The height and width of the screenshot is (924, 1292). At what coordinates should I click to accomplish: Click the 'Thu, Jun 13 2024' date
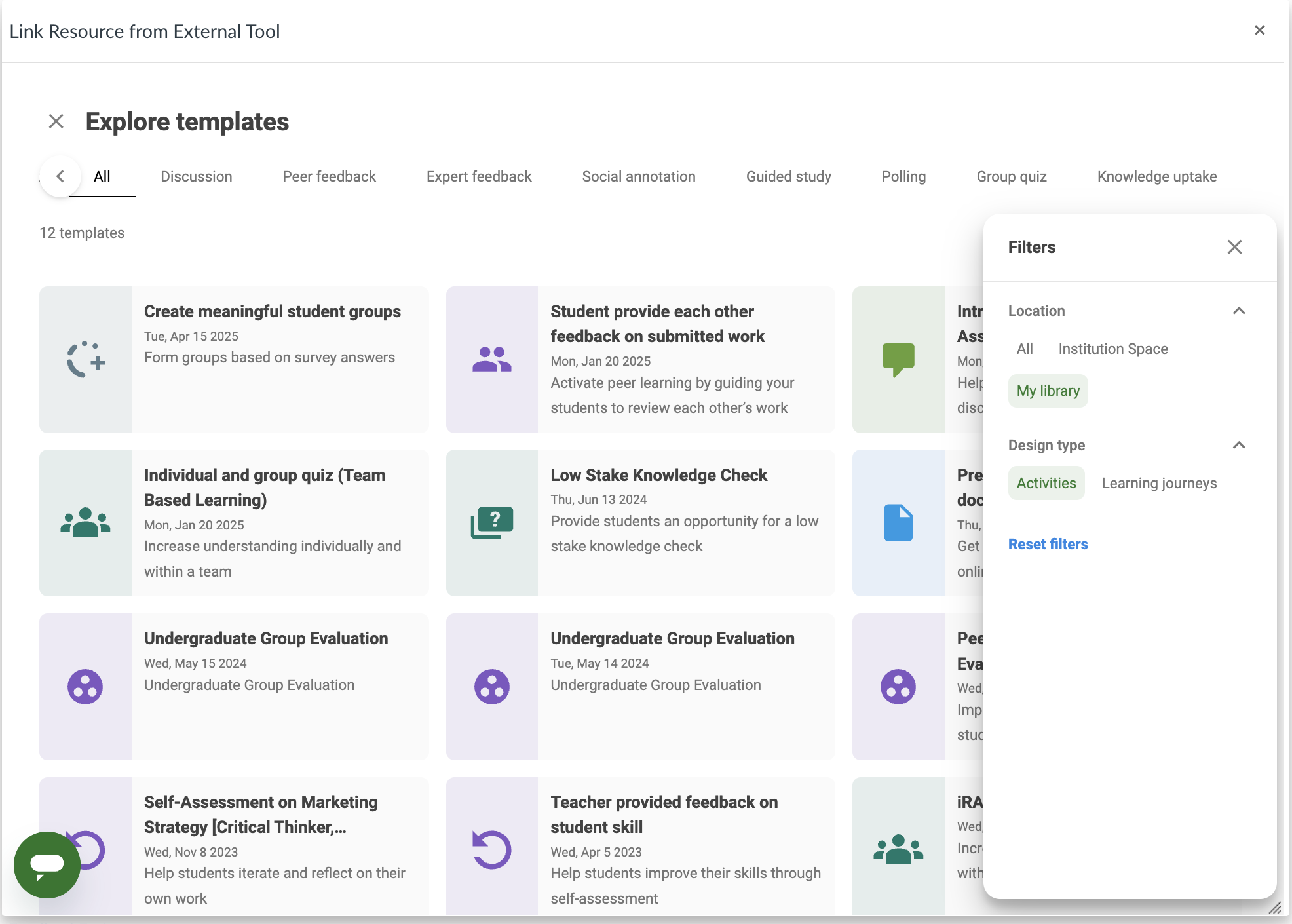598,499
